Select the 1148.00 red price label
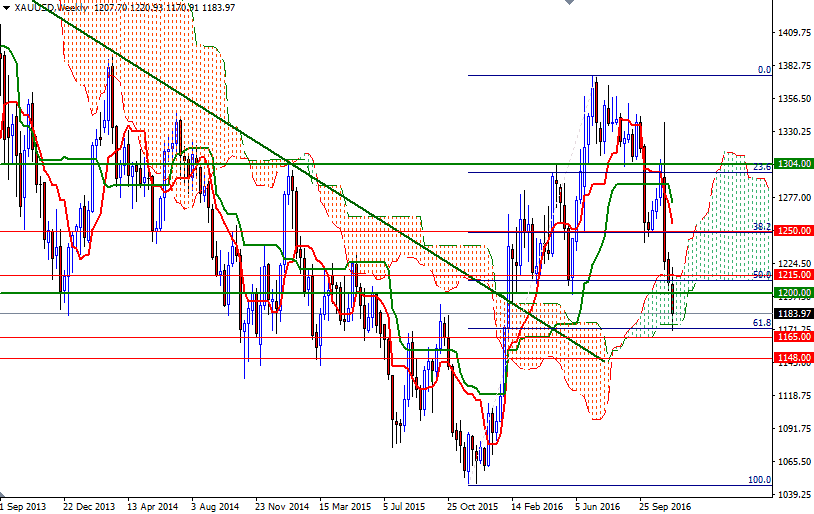Viewport: 814px width, 514px height. [x=794, y=358]
